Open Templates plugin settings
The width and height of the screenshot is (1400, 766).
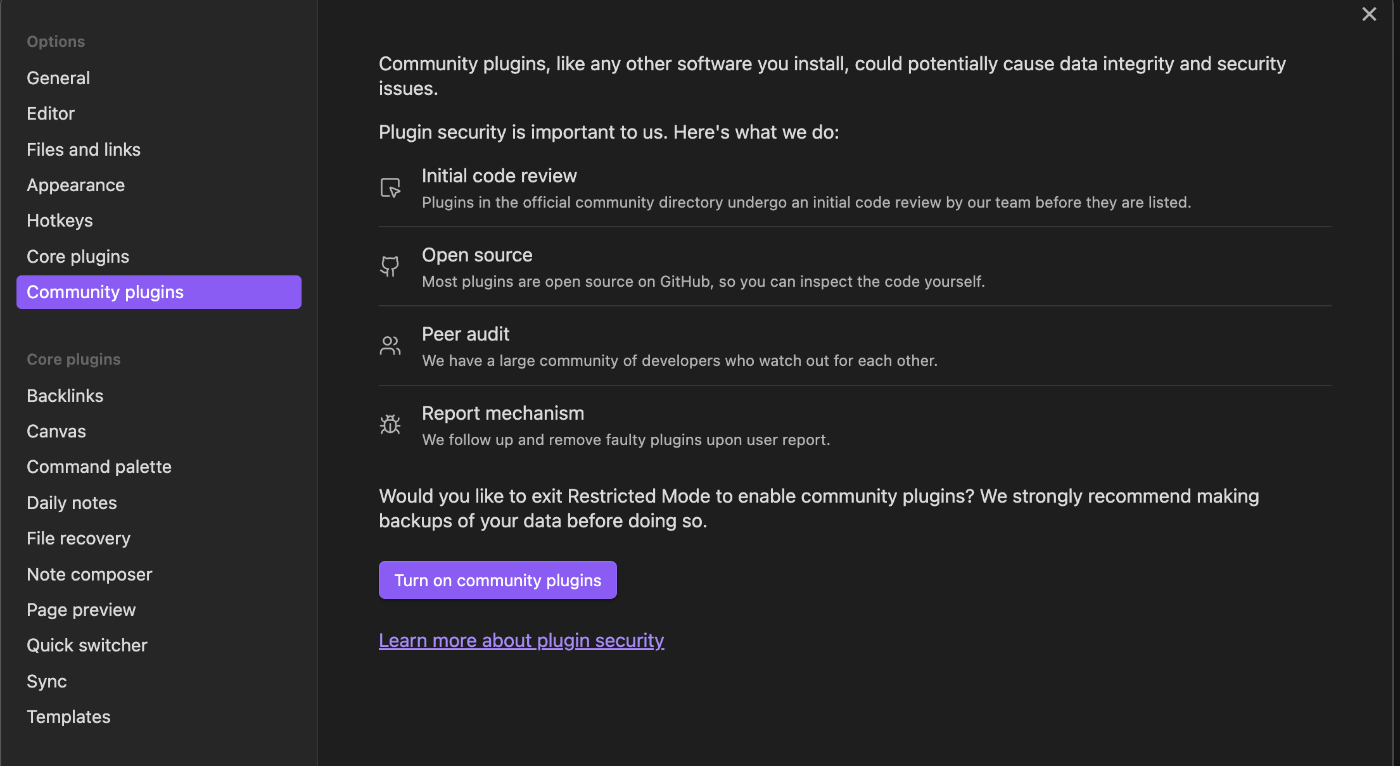[68, 716]
